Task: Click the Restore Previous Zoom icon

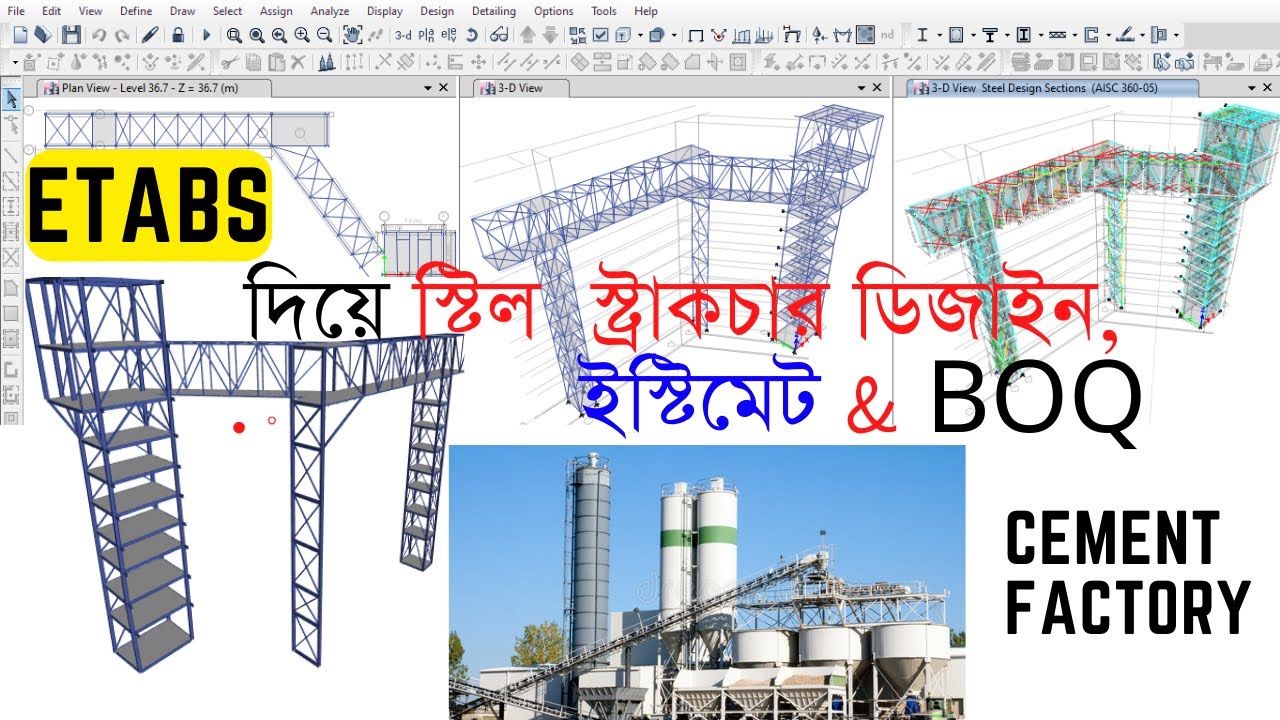Action: 279,35
